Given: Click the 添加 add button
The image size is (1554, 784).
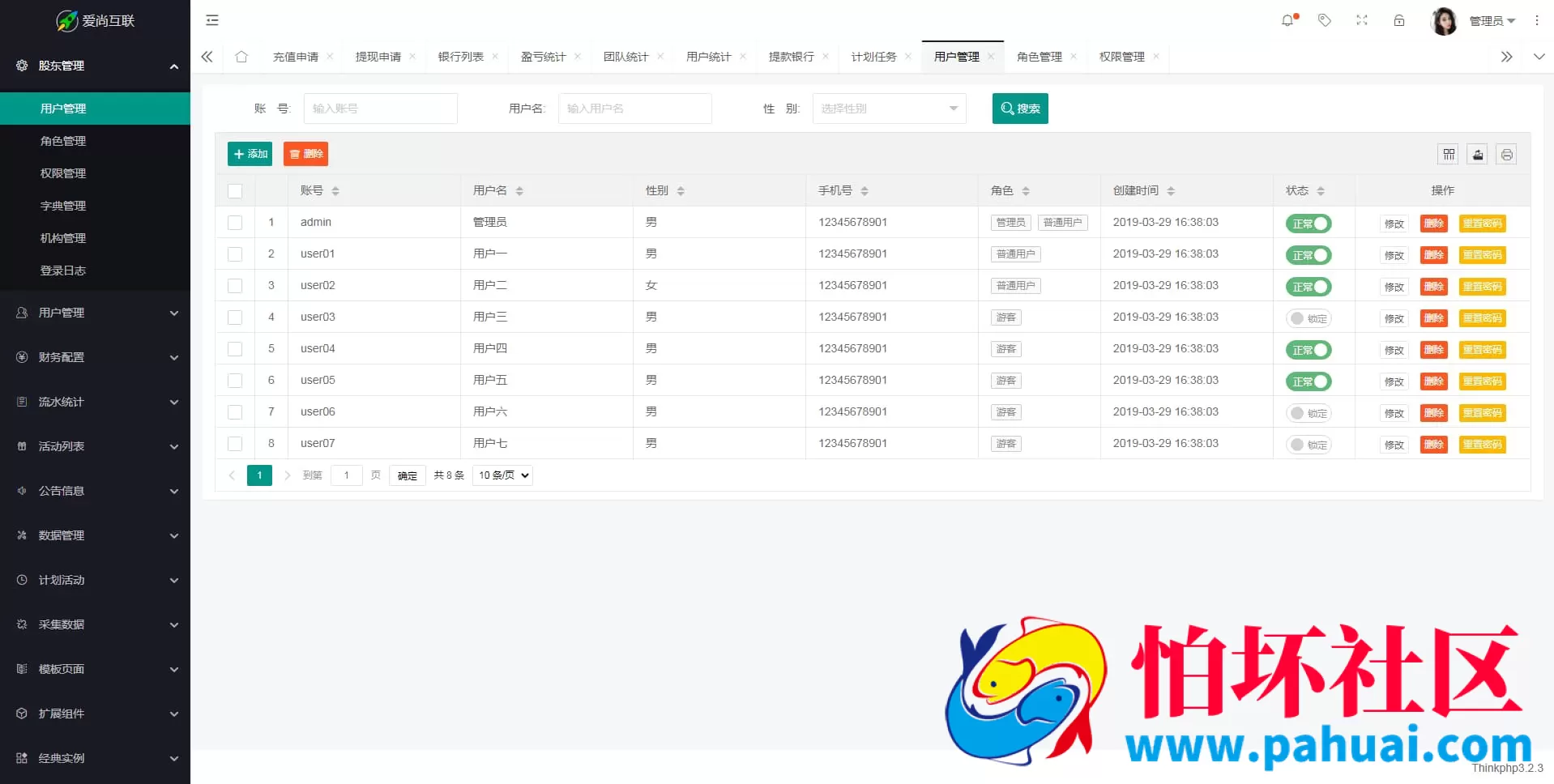Looking at the screenshot, I should [x=250, y=153].
